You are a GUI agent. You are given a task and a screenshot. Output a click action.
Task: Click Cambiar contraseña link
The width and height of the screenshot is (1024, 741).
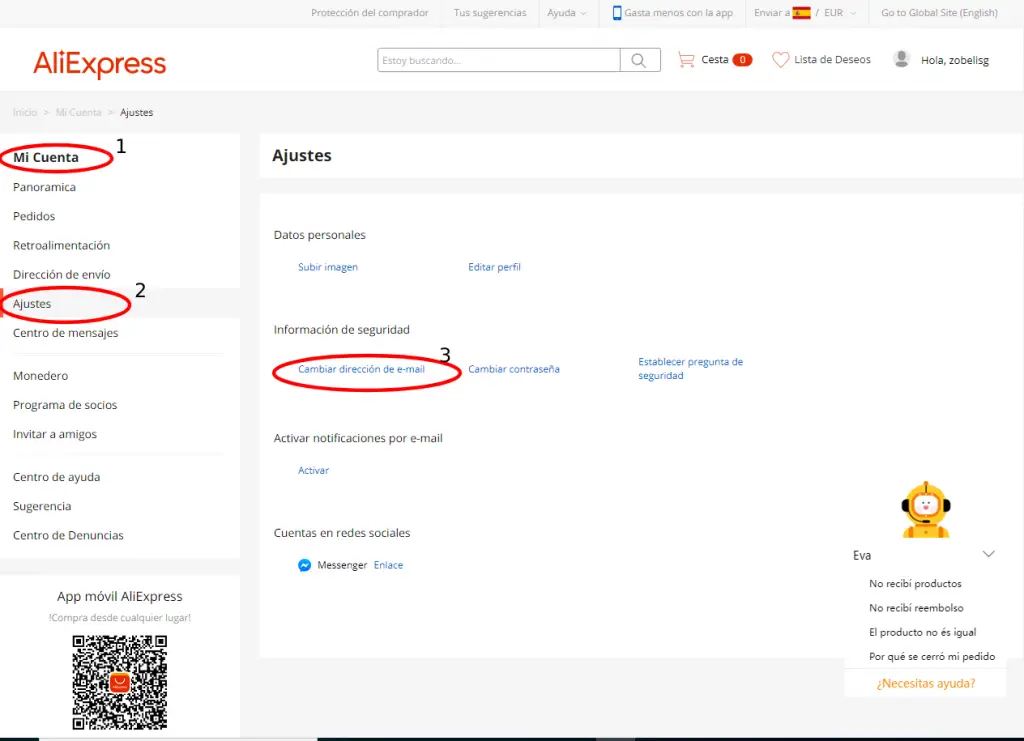coord(514,369)
